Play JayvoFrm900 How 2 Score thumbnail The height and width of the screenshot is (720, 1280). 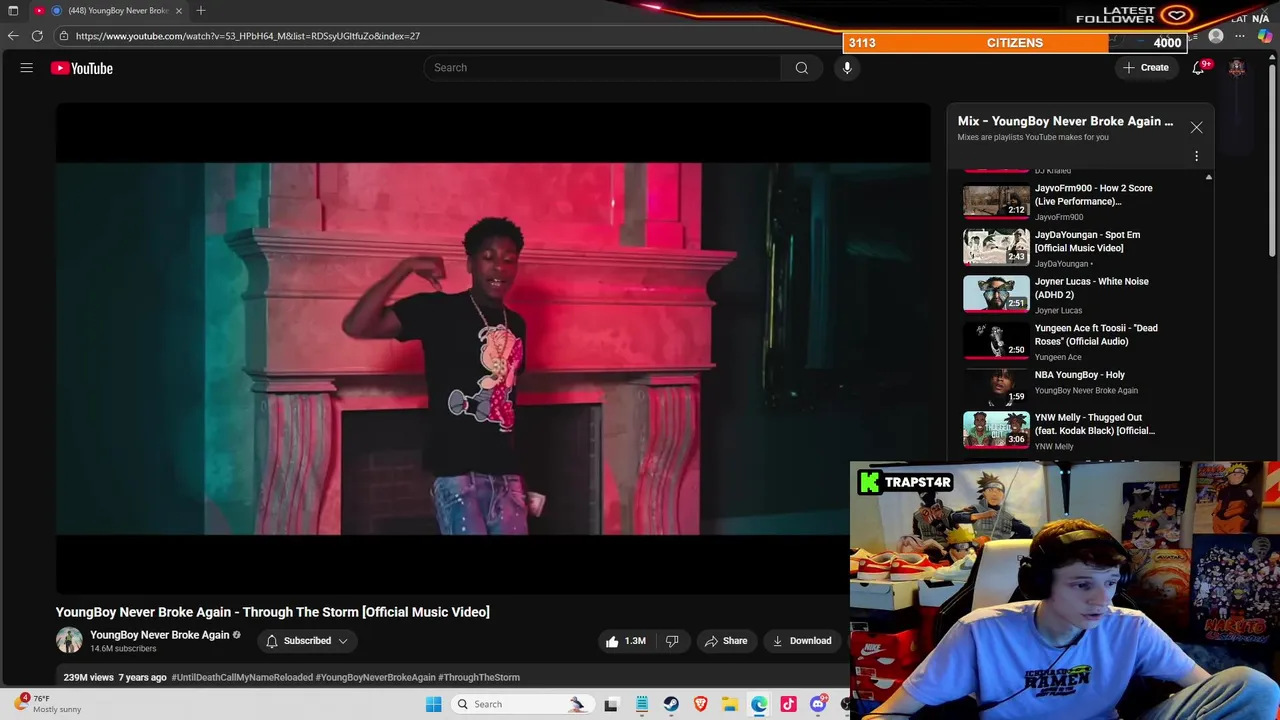[996, 200]
